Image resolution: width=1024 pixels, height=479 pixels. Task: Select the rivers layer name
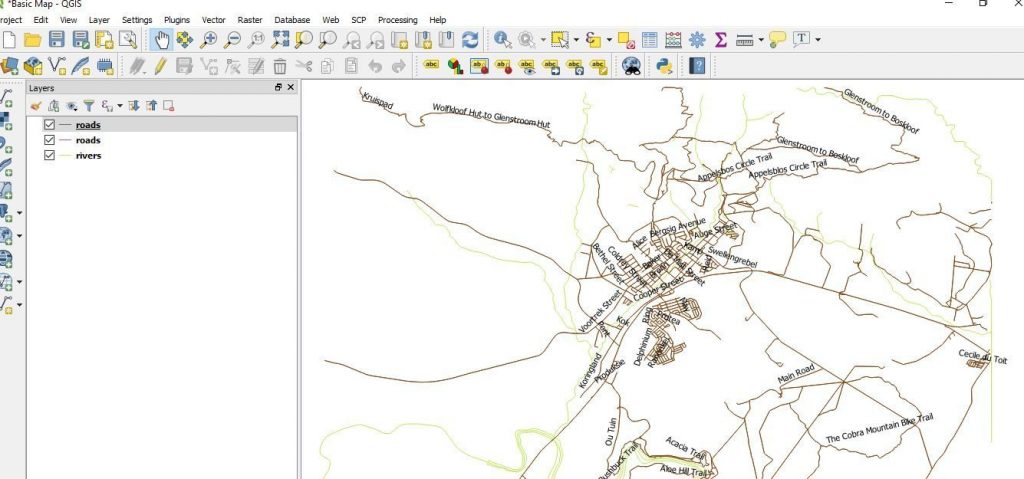(x=88, y=156)
